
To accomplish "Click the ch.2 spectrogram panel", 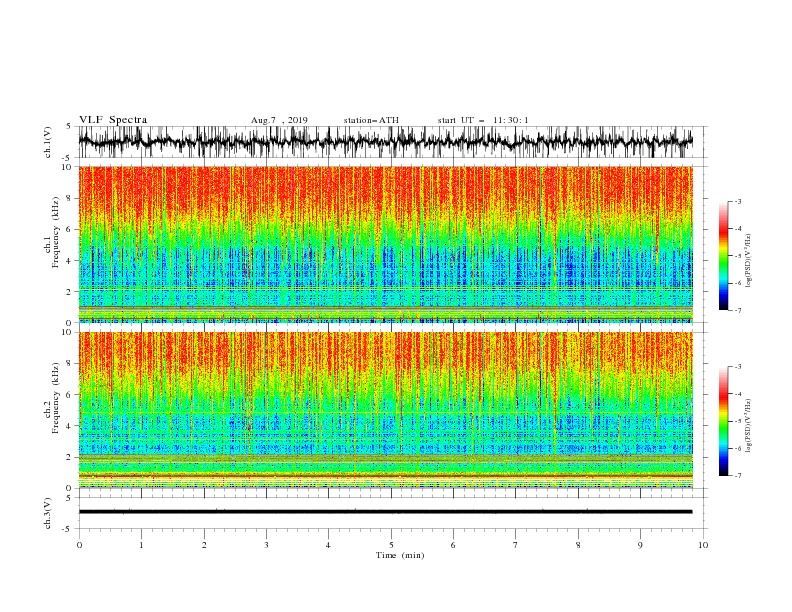I will point(385,410).
